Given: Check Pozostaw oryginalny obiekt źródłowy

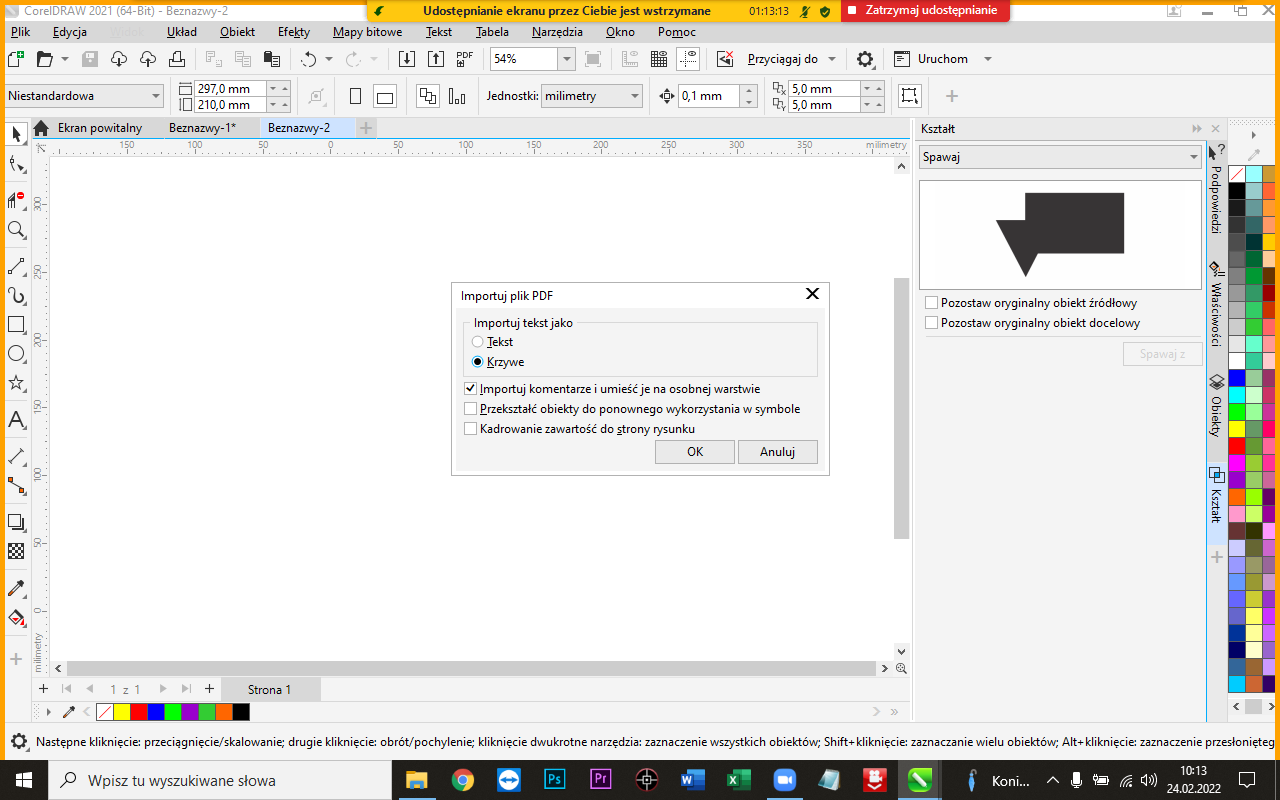Looking at the screenshot, I should point(932,303).
